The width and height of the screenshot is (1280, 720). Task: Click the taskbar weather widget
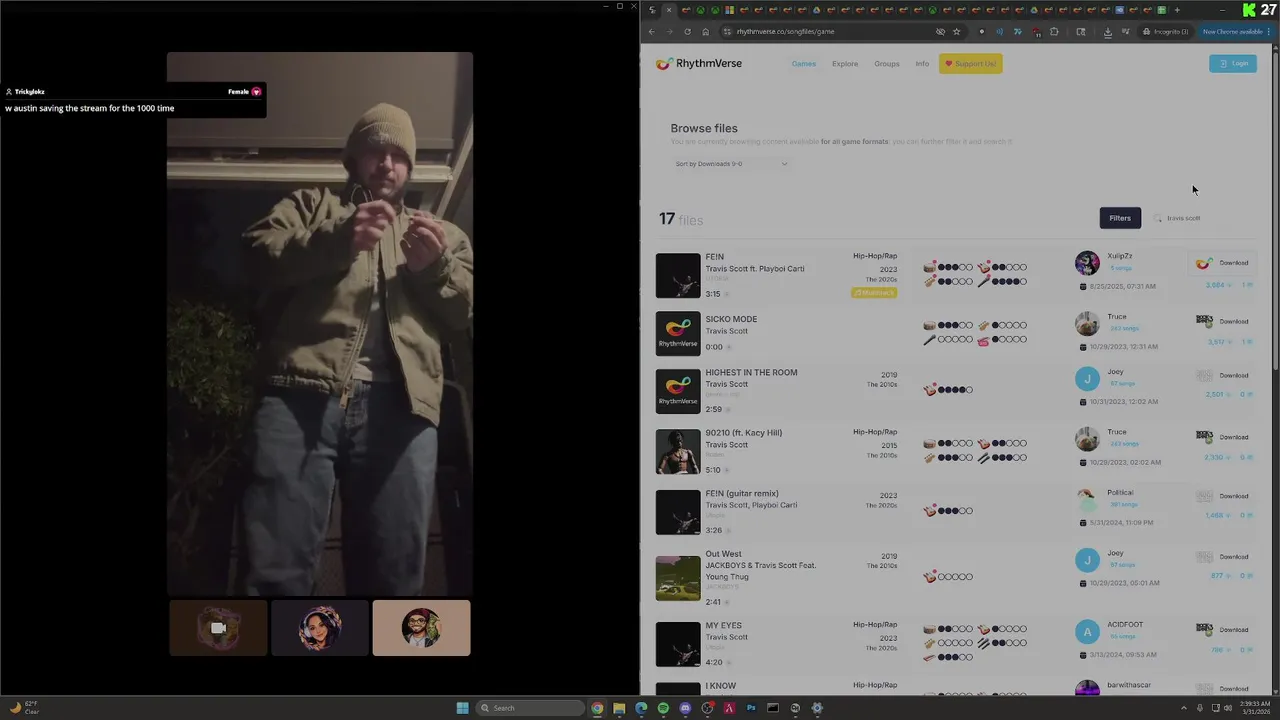click(24, 708)
